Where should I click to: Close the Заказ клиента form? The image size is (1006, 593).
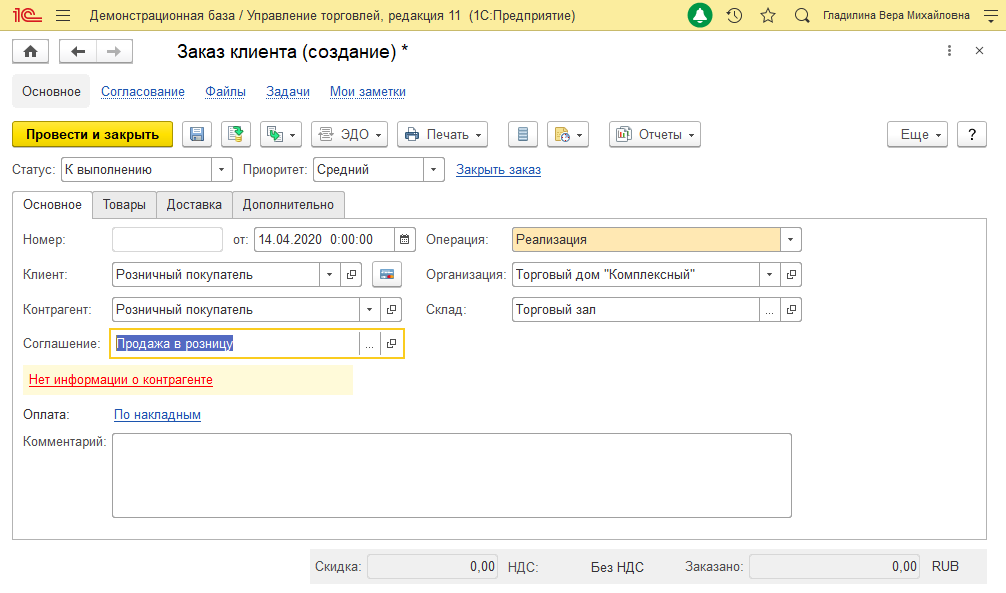tap(979, 51)
